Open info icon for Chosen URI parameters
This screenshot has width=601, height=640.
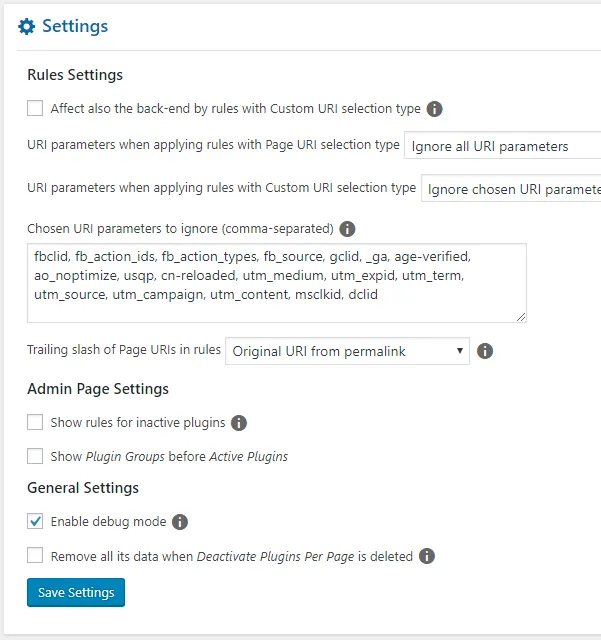(348, 228)
